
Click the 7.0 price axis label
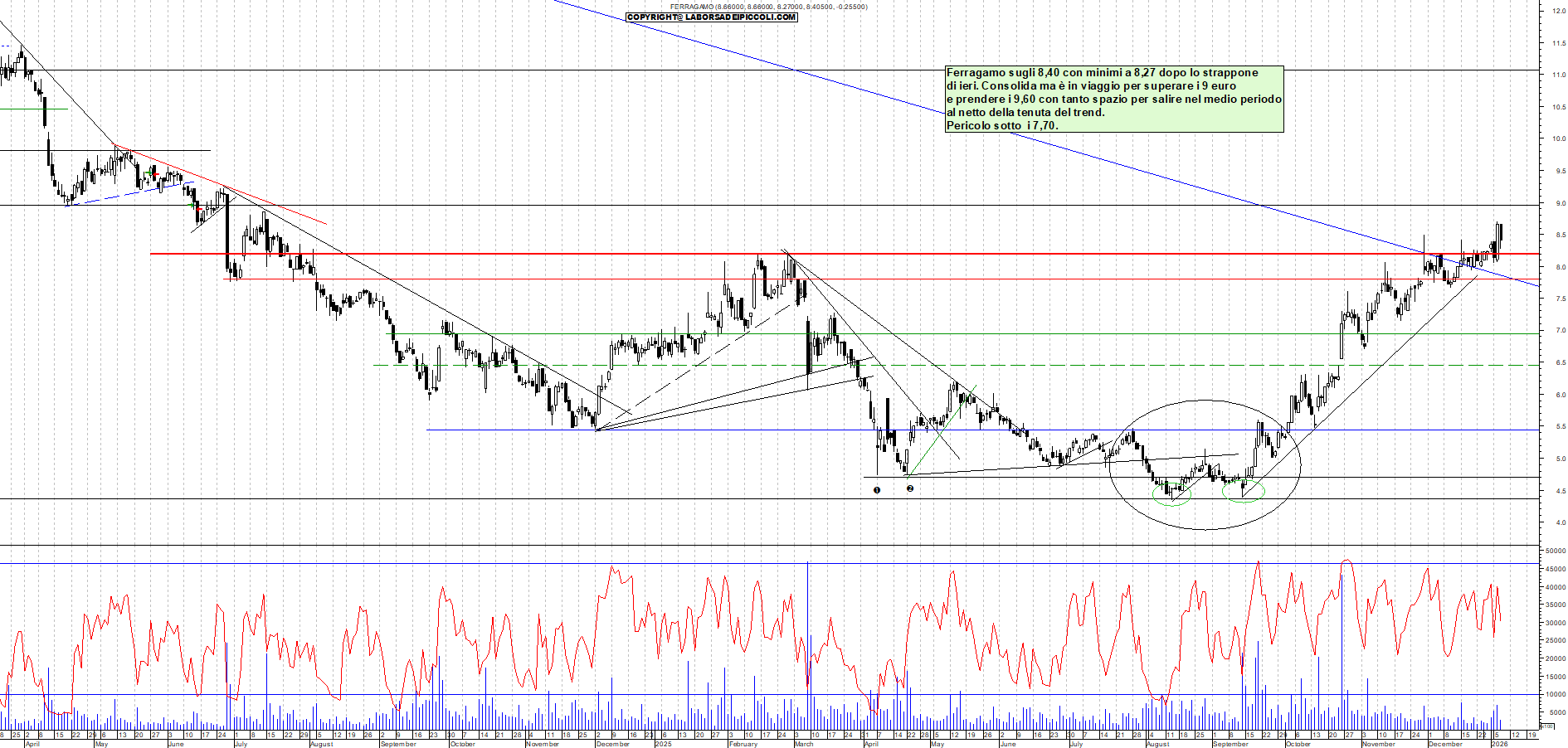[1561, 331]
